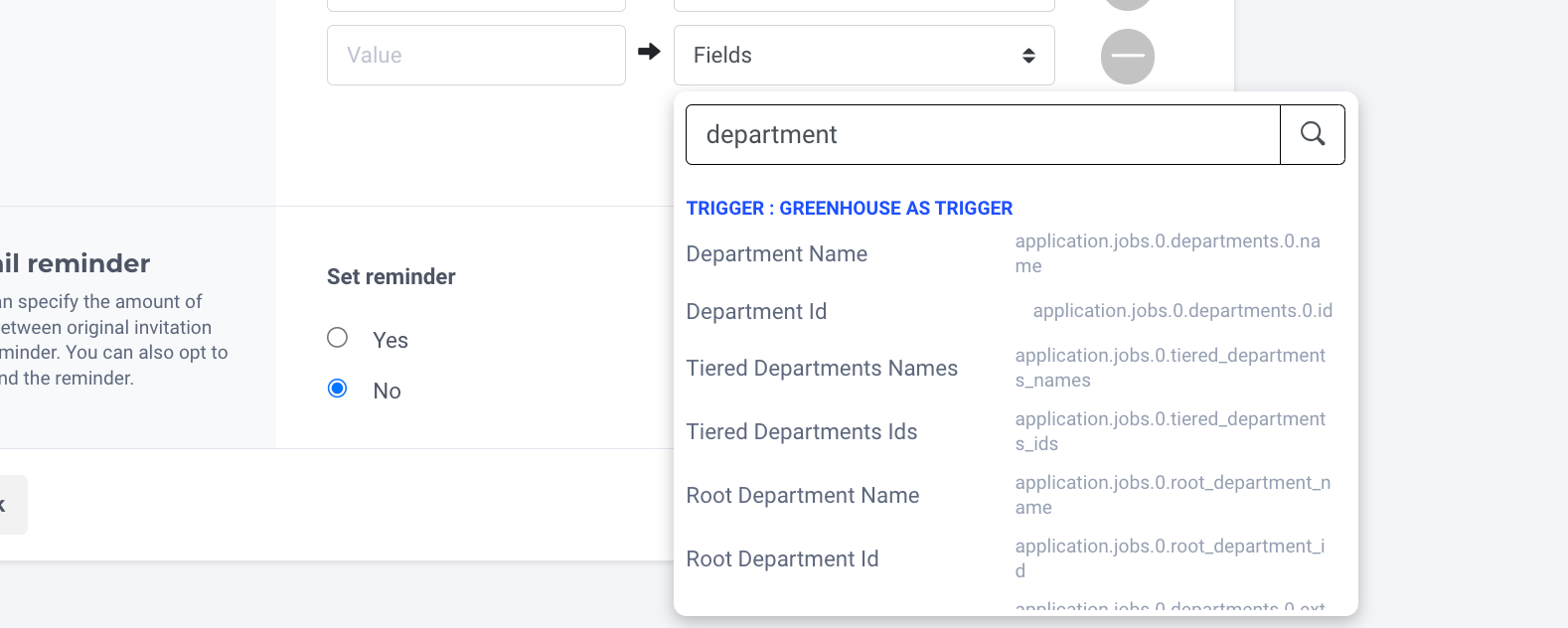
Task: Click the application.jobs.0.root_department_name path
Action: pyautogui.click(x=1173, y=495)
